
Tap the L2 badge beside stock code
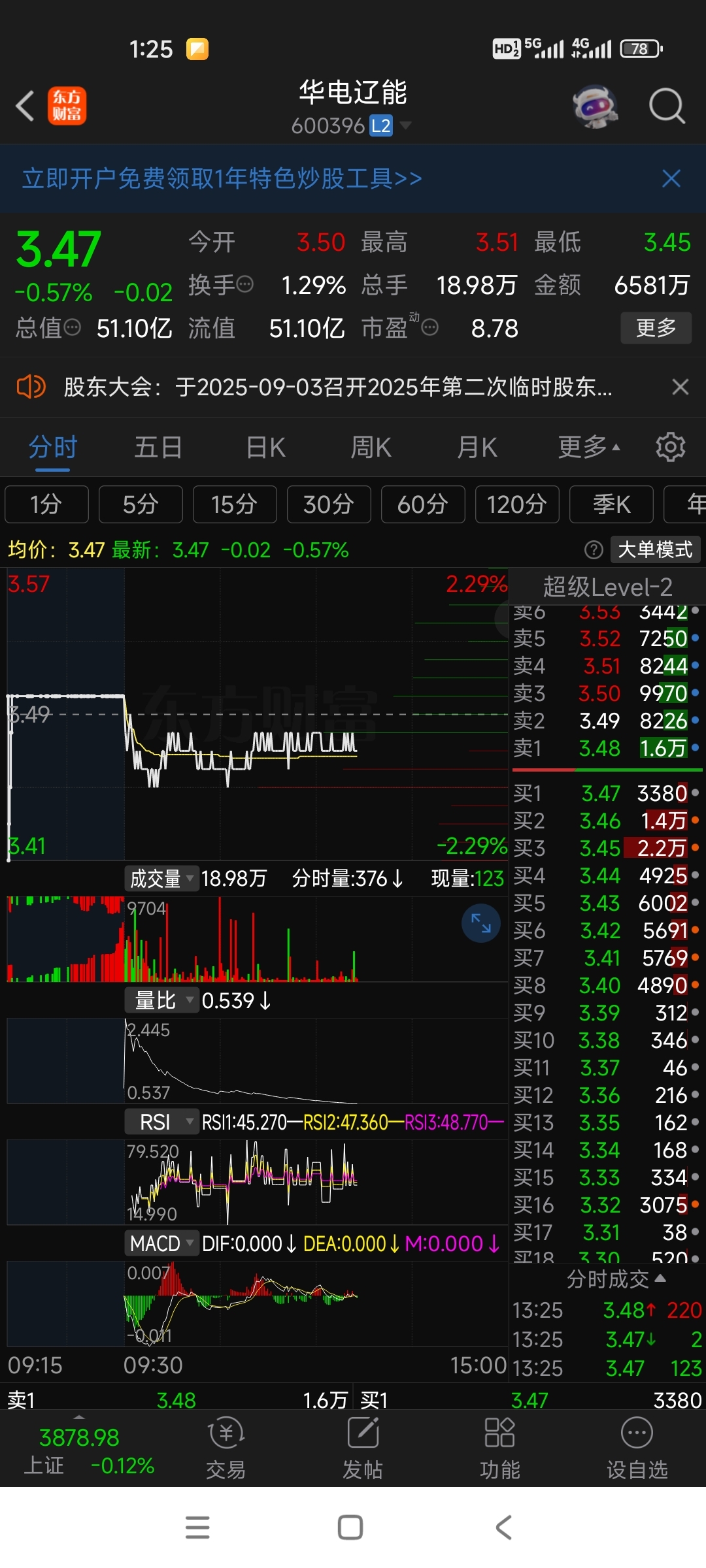pyautogui.click(x=381, y=125)
